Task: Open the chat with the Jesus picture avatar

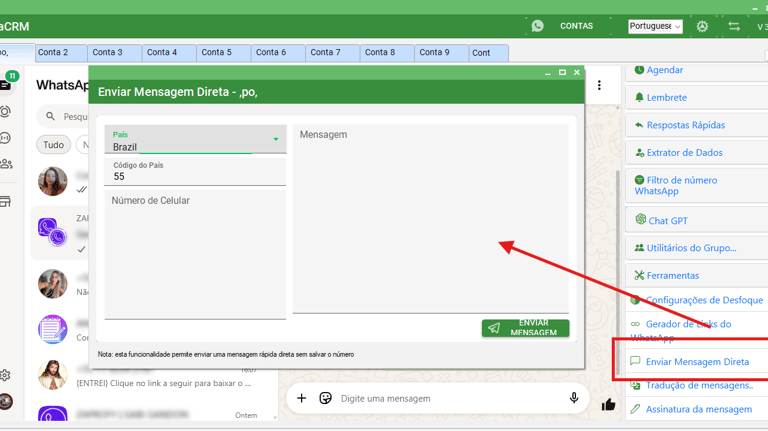Action: (52, 375)
